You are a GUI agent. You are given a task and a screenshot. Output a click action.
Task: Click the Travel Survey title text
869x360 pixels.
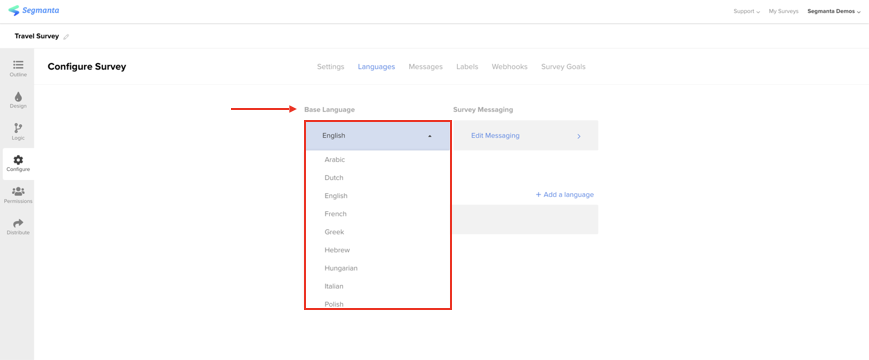point(37,36)
